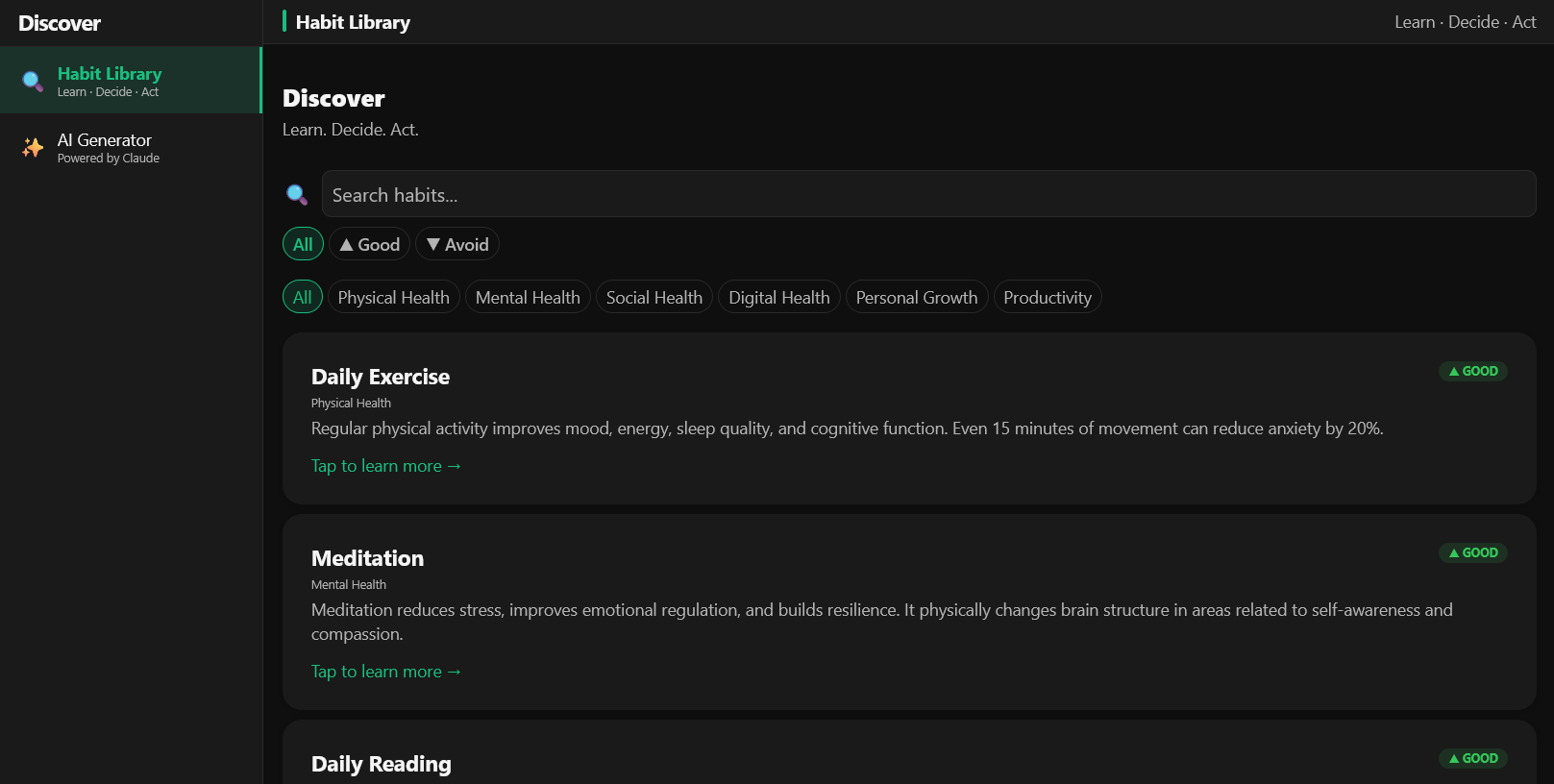
Task: Filter by Productivity category
Action: tap(1048, 297)
